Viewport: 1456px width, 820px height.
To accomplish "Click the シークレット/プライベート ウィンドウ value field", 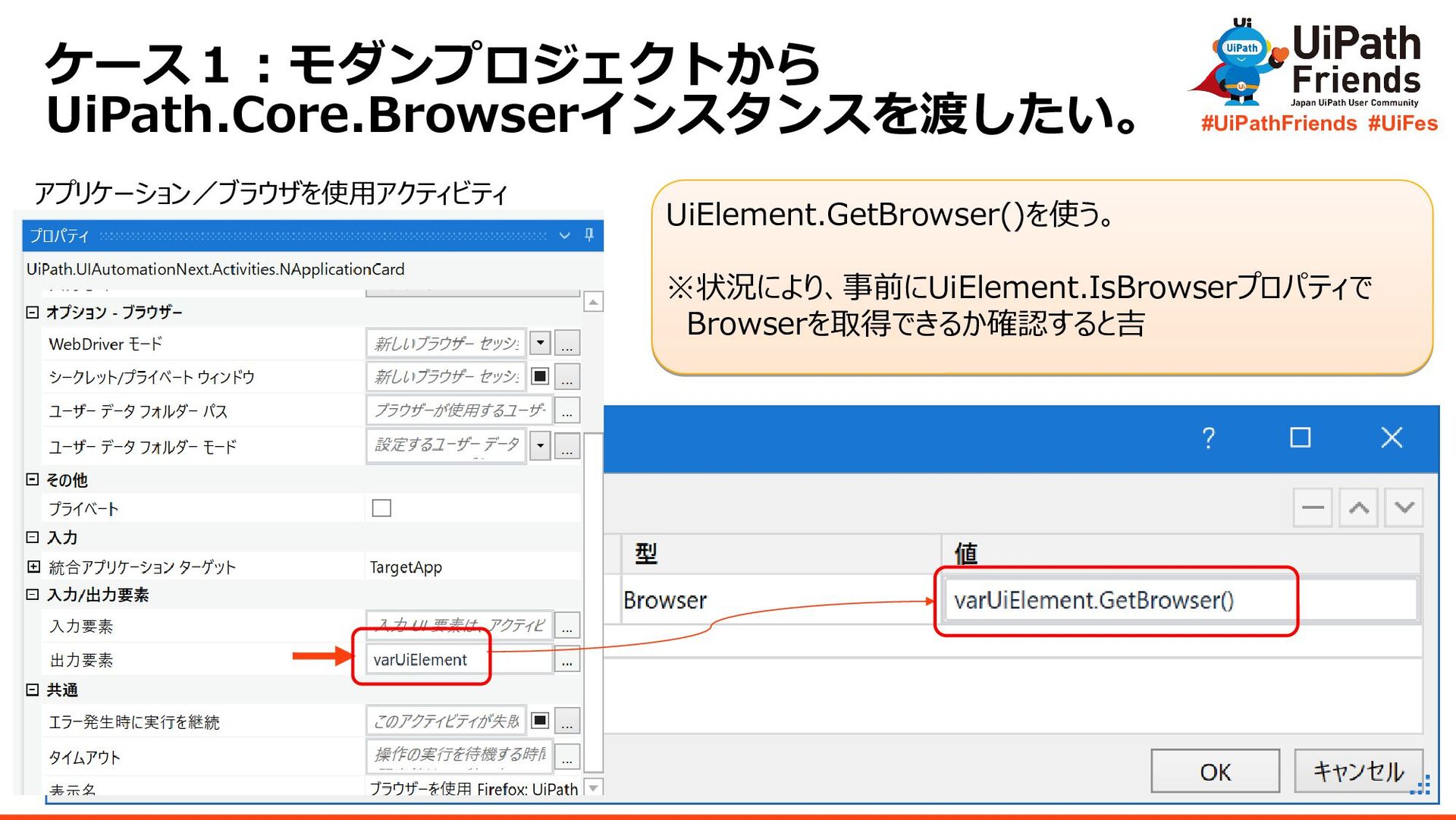I will pos(447,376).
